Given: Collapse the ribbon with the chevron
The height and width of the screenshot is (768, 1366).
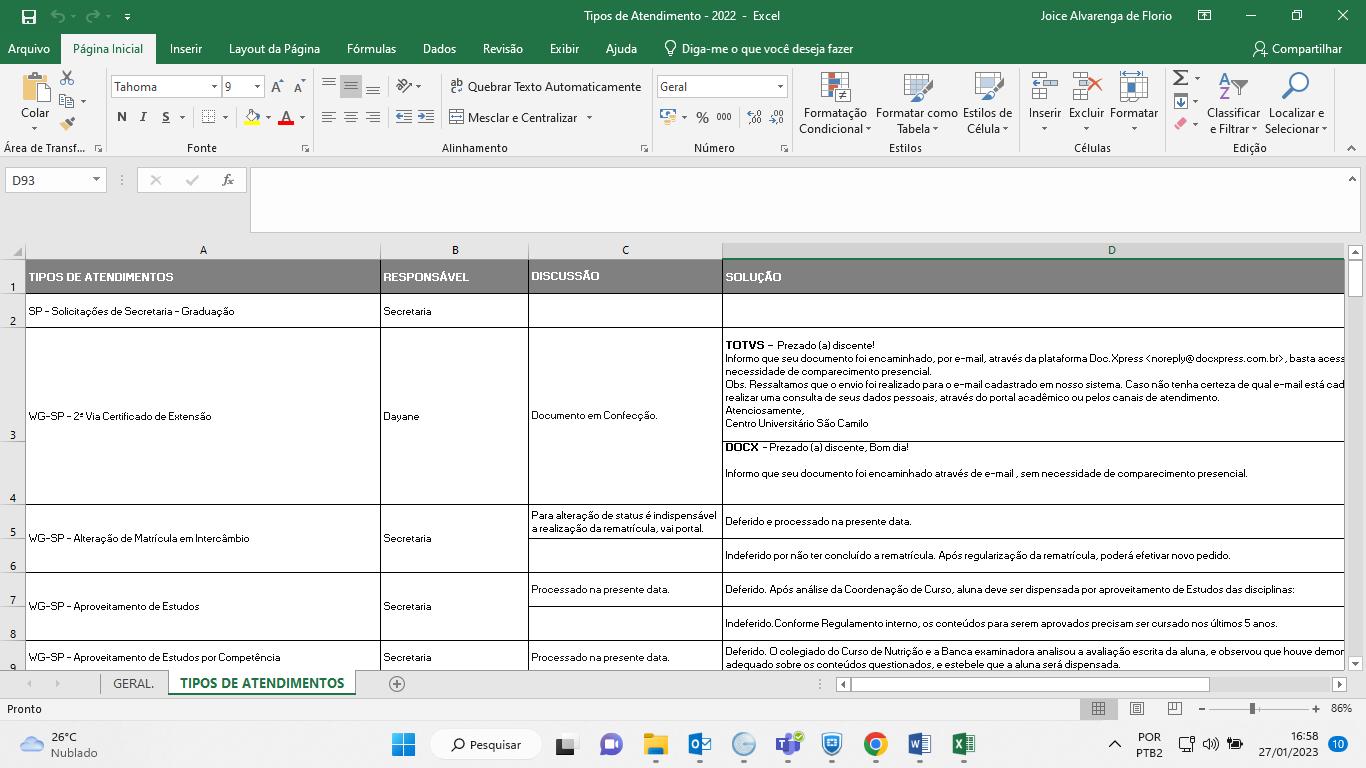Looking at the screenshot, I should click(1351, 148).
